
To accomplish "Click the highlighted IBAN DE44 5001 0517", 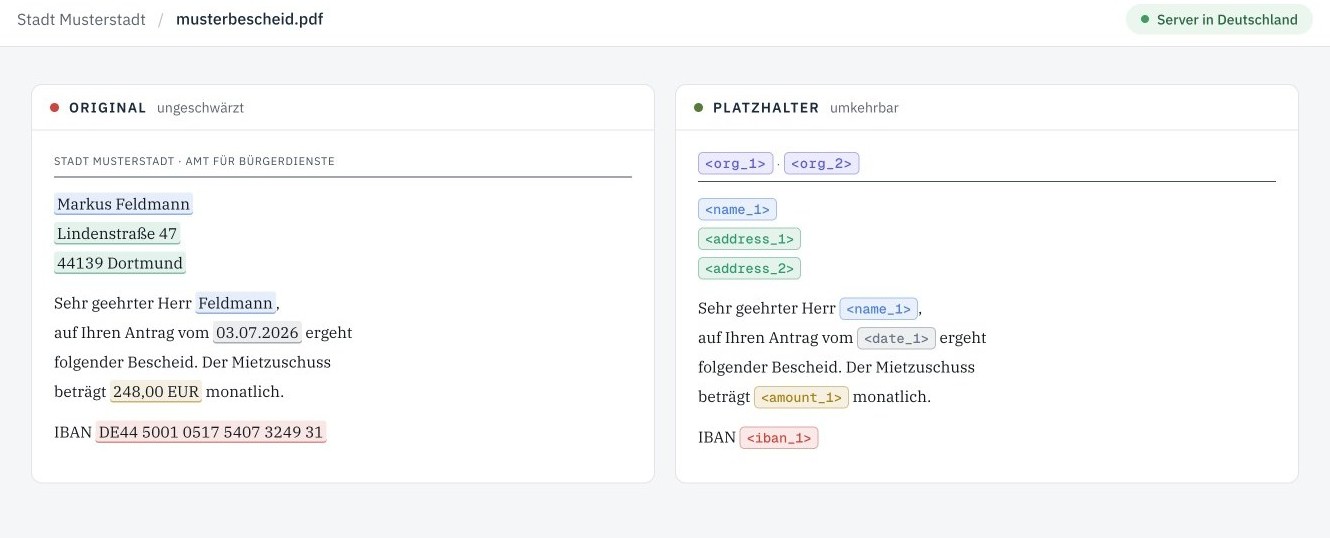I will tap(211, 432).
